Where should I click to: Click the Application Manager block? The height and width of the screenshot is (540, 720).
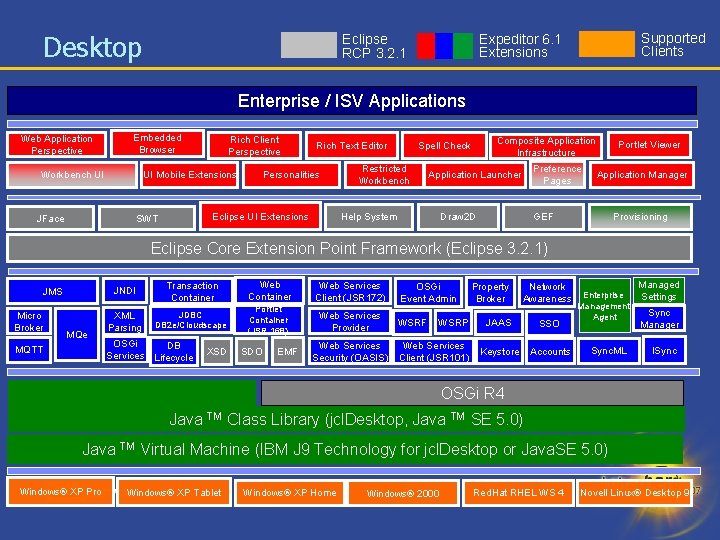(x=642, y=174)
